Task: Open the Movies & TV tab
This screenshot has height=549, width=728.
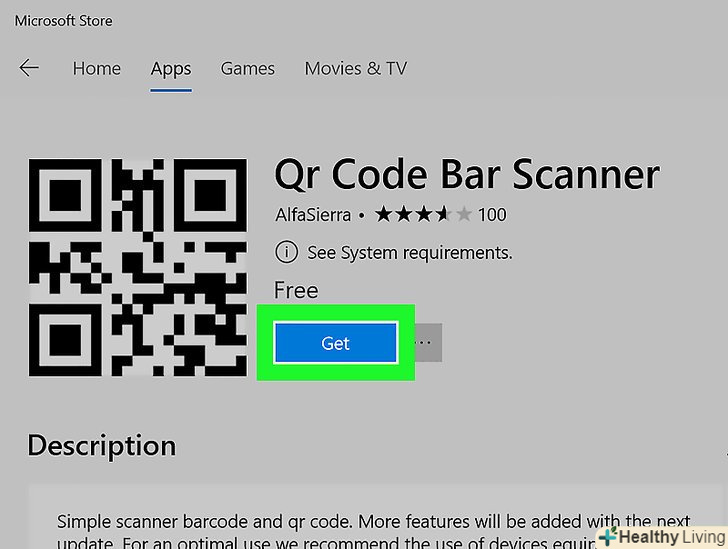Action: tap(356, 69)
